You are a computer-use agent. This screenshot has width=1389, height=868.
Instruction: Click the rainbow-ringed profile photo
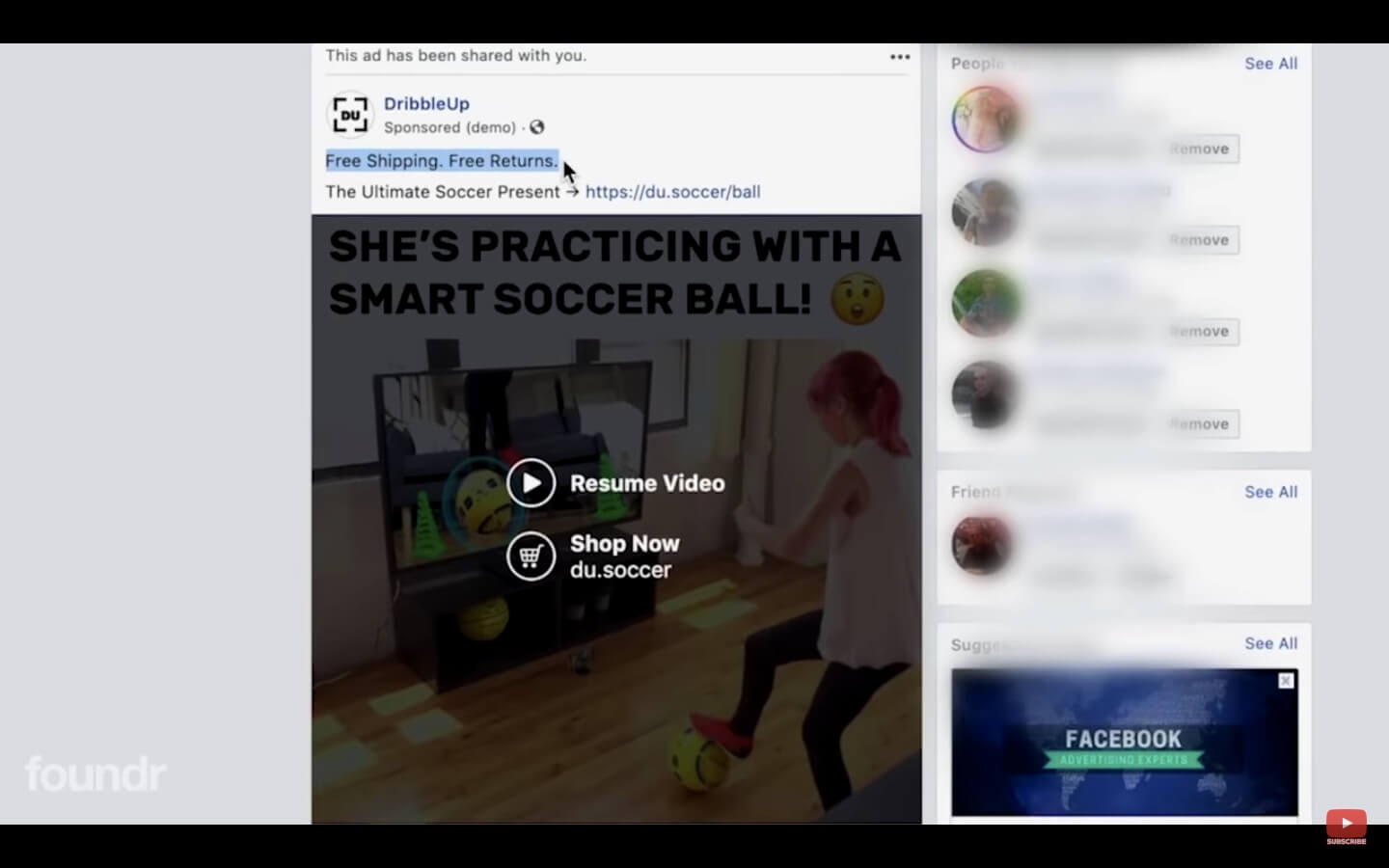tap(985, 120)
